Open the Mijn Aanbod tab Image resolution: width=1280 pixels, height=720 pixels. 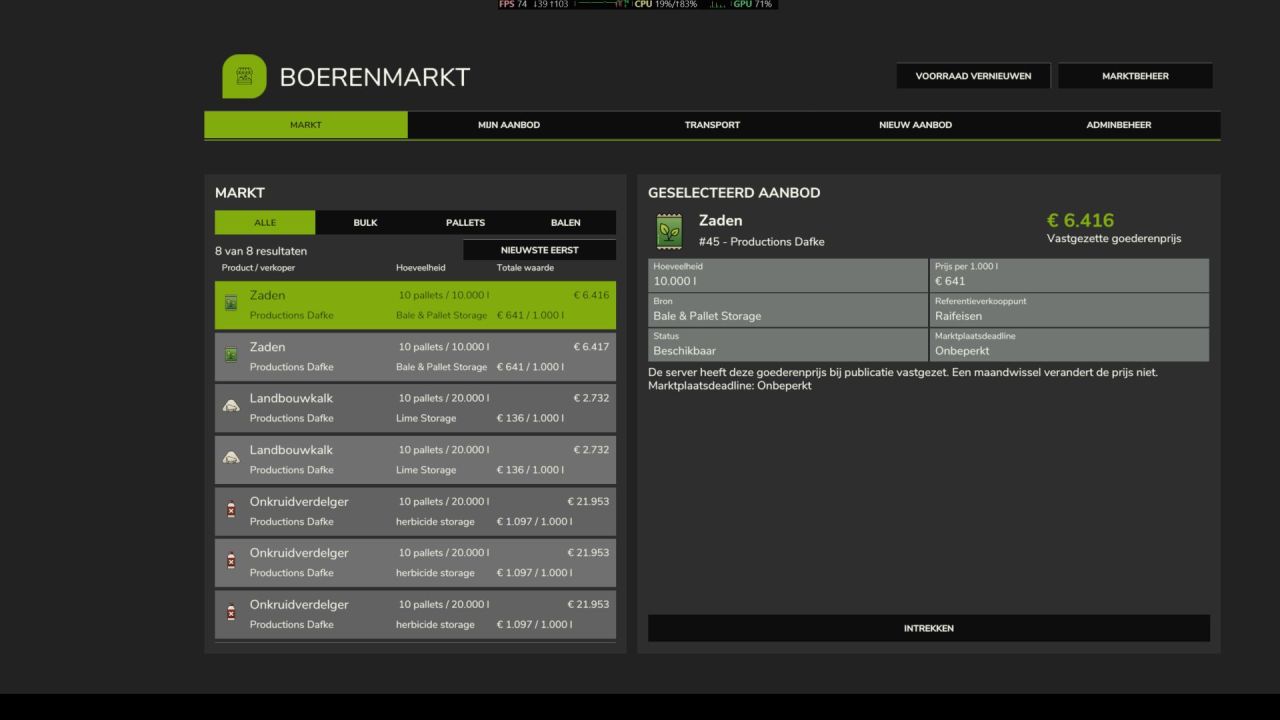[x=509, y=125]
